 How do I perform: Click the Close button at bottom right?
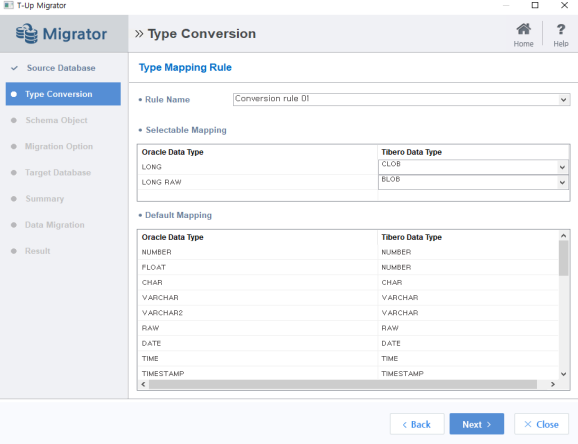(x=542, y=424)
